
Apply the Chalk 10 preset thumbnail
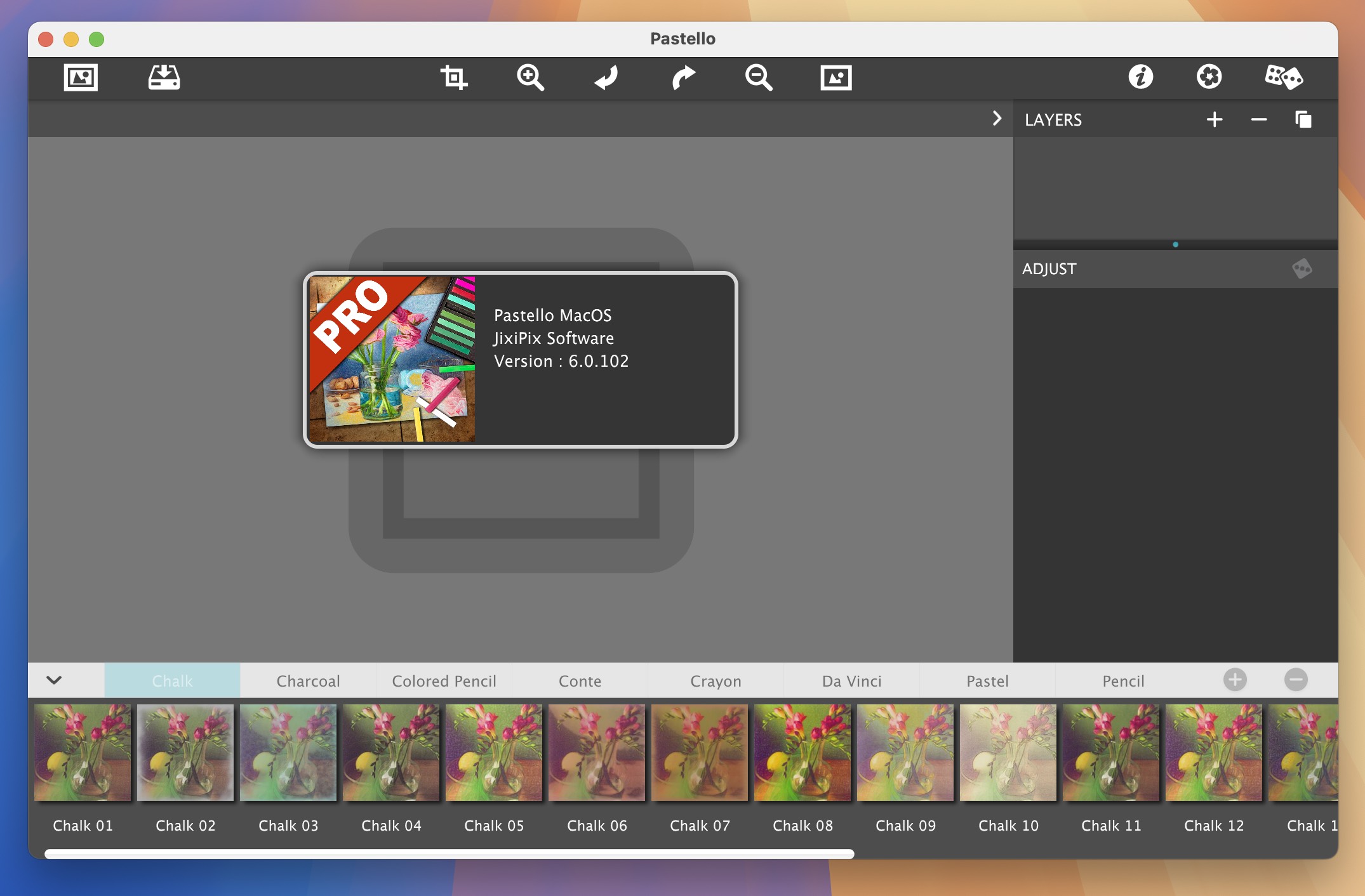[x=1008, y=752]
